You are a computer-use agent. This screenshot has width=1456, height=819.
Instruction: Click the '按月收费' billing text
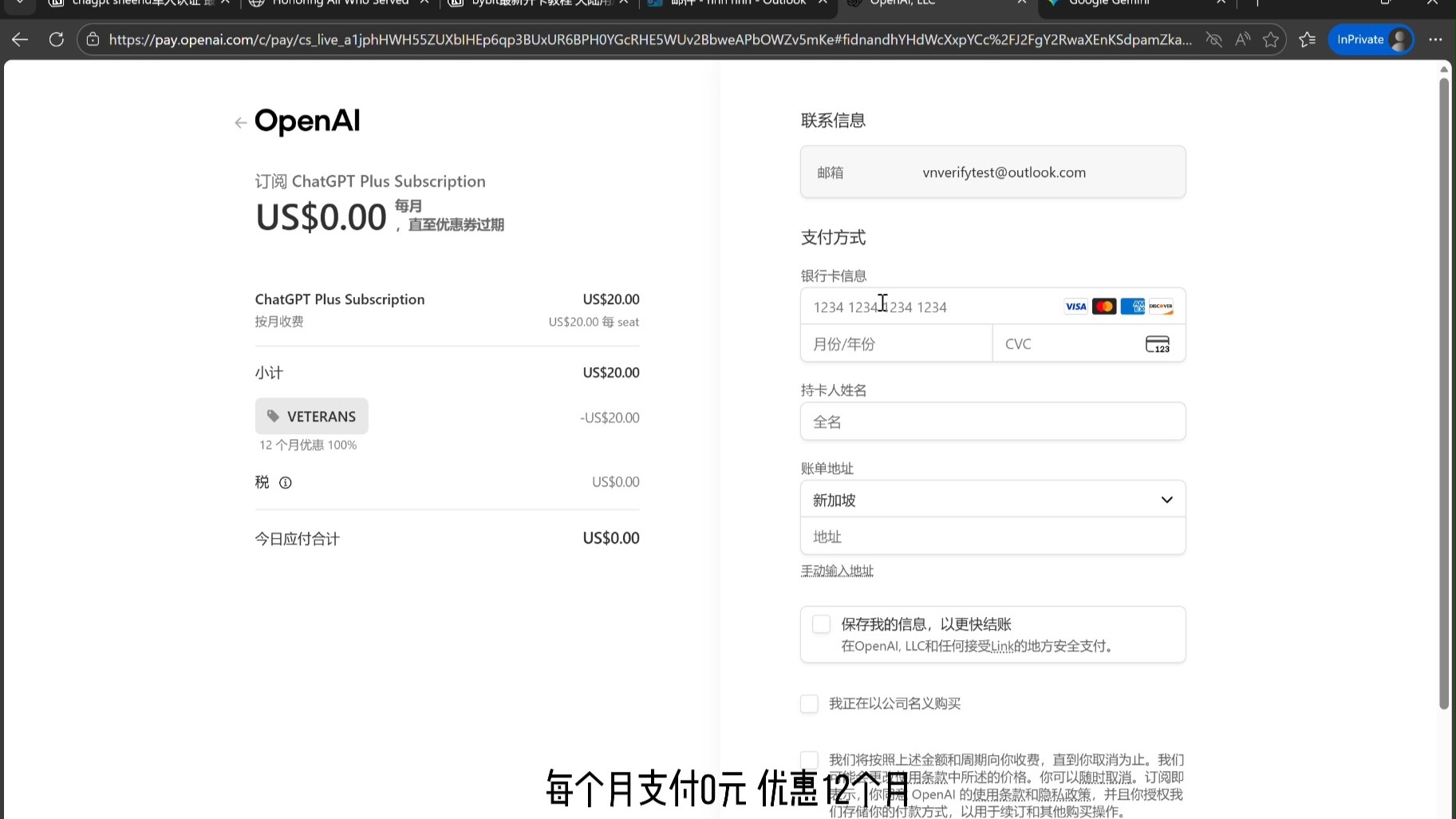tap(279, 322)
